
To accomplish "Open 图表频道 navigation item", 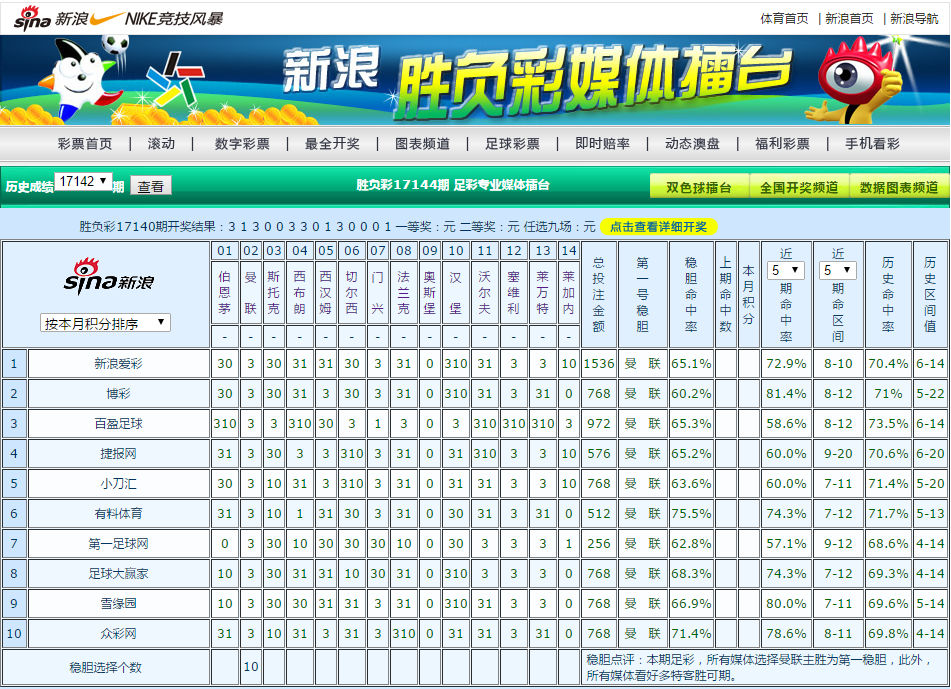I will (x=422, y=144).
